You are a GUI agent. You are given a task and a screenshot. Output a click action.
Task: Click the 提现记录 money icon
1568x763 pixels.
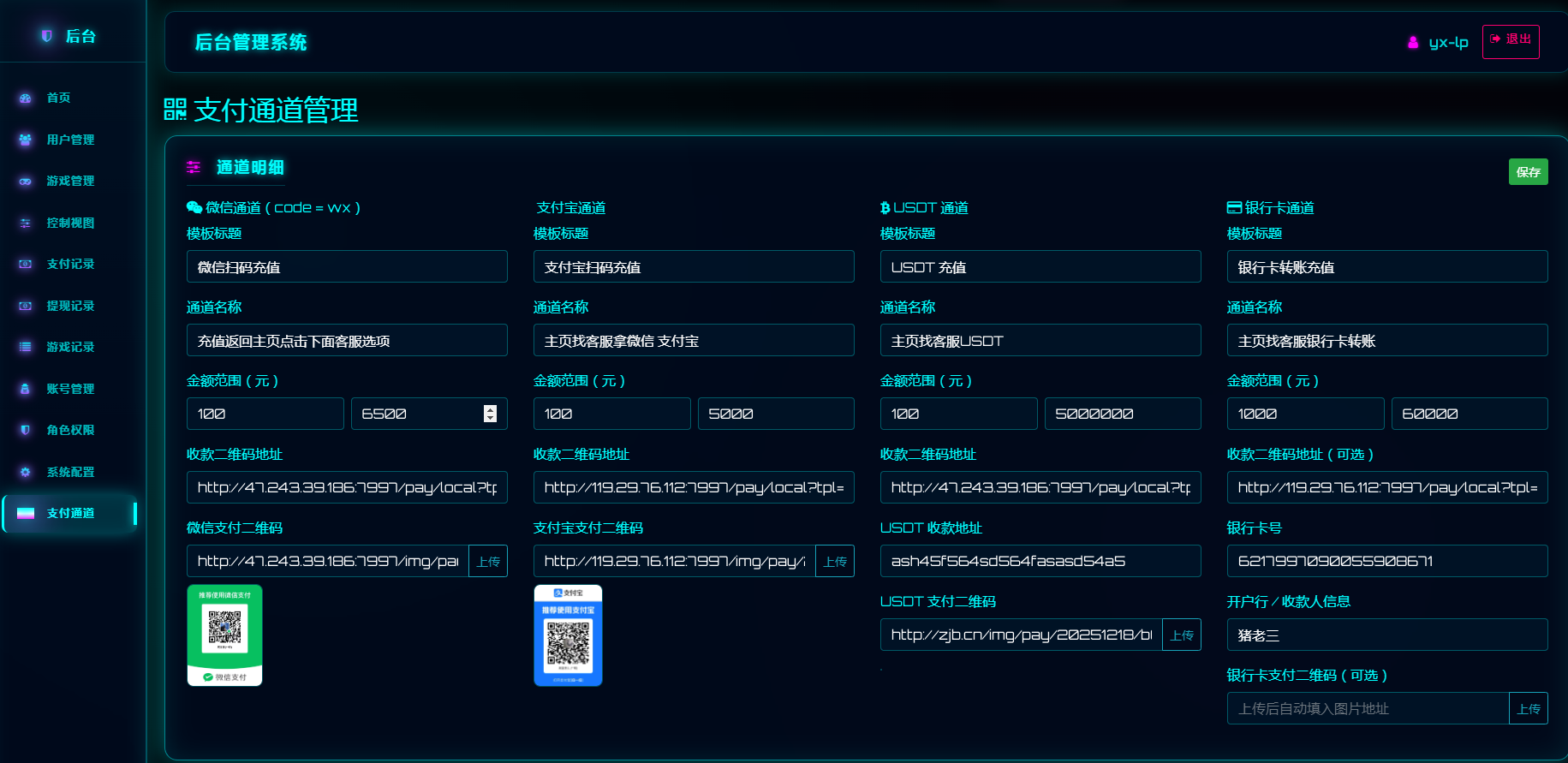coord(26,306)
